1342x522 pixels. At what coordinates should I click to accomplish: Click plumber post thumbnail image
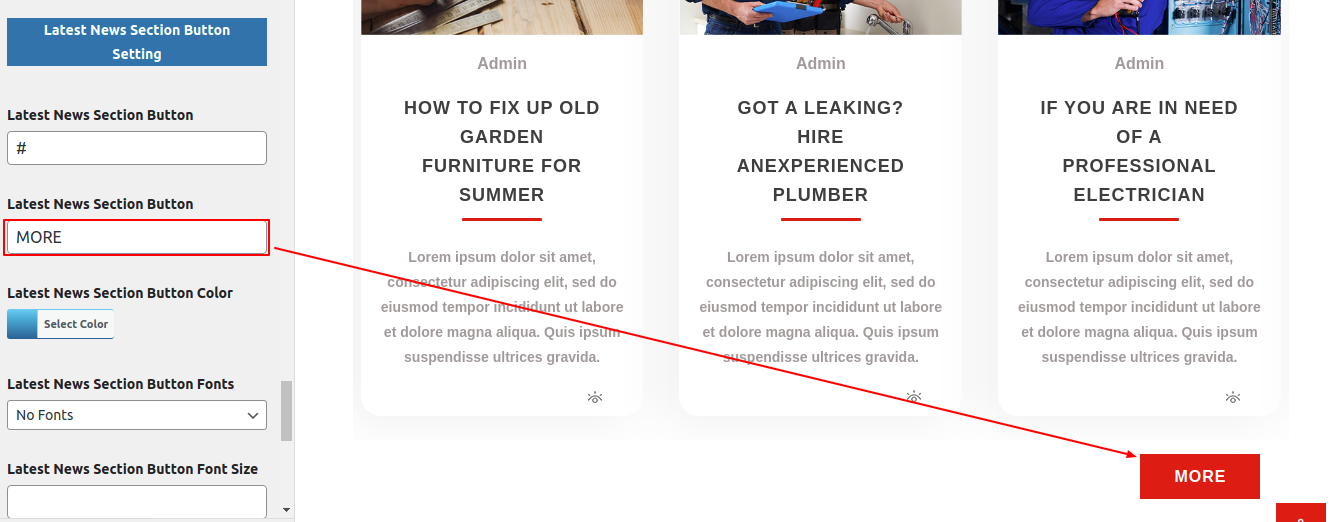(x=821, y=17)
